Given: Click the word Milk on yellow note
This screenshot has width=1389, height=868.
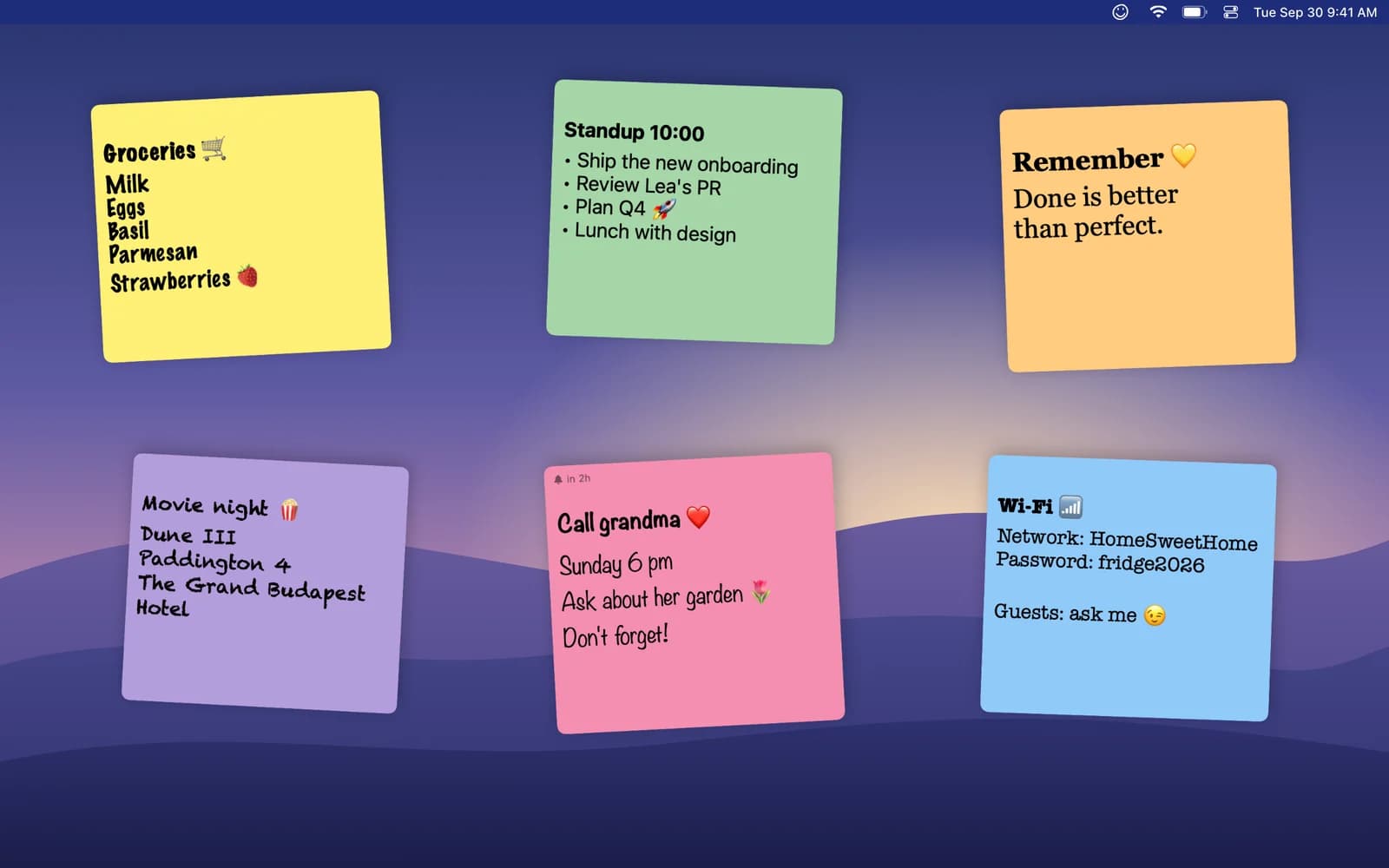Looking at the screenshot, I should 128,184.
